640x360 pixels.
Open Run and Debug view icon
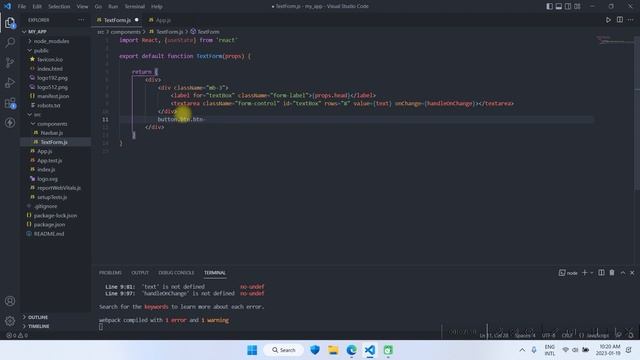10,82
